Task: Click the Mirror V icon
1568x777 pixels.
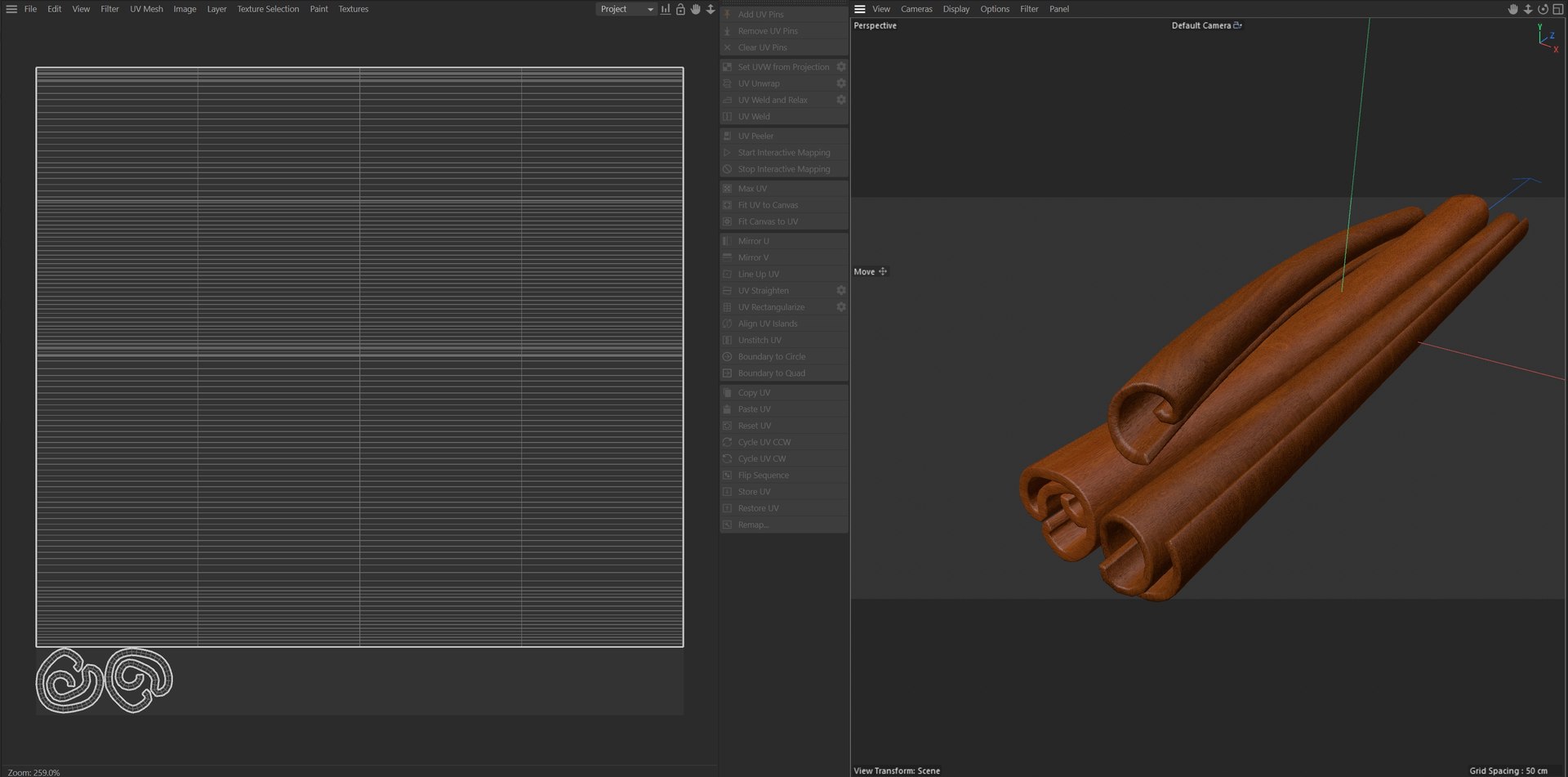Action: 727,257
